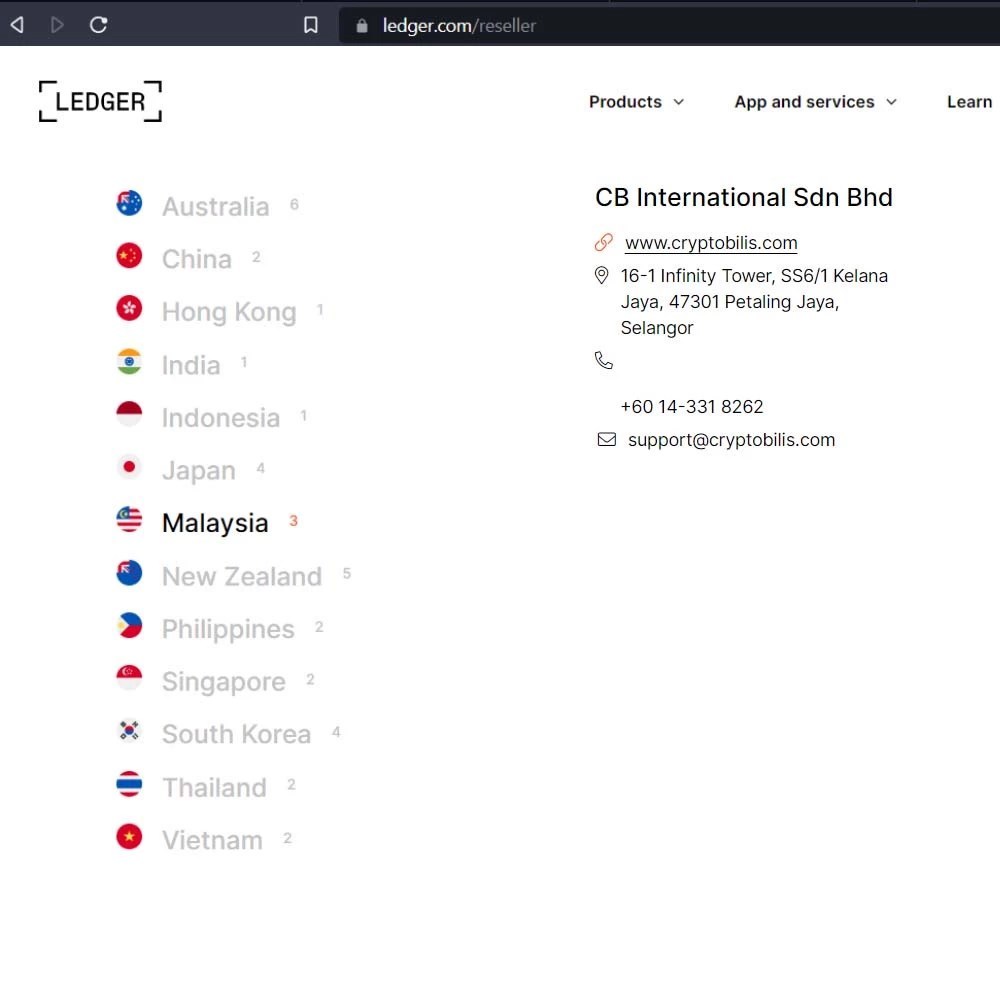Select Hong Kong in the country list

[229, 312]
